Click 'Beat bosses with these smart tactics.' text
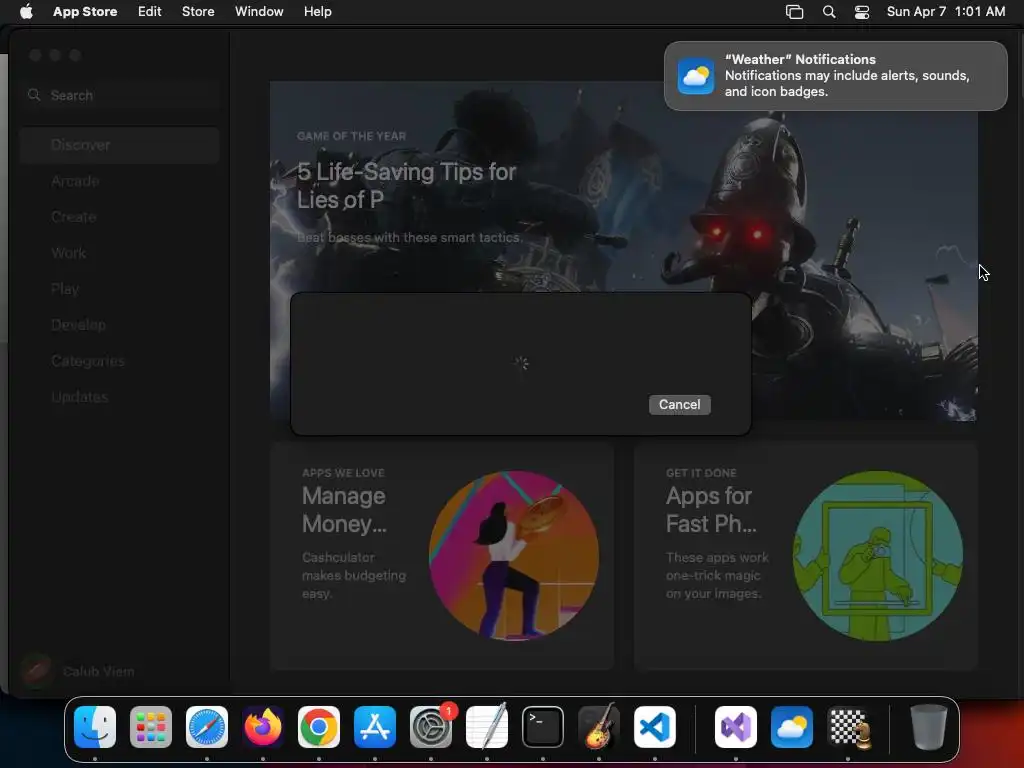 [x=409, y=238]
